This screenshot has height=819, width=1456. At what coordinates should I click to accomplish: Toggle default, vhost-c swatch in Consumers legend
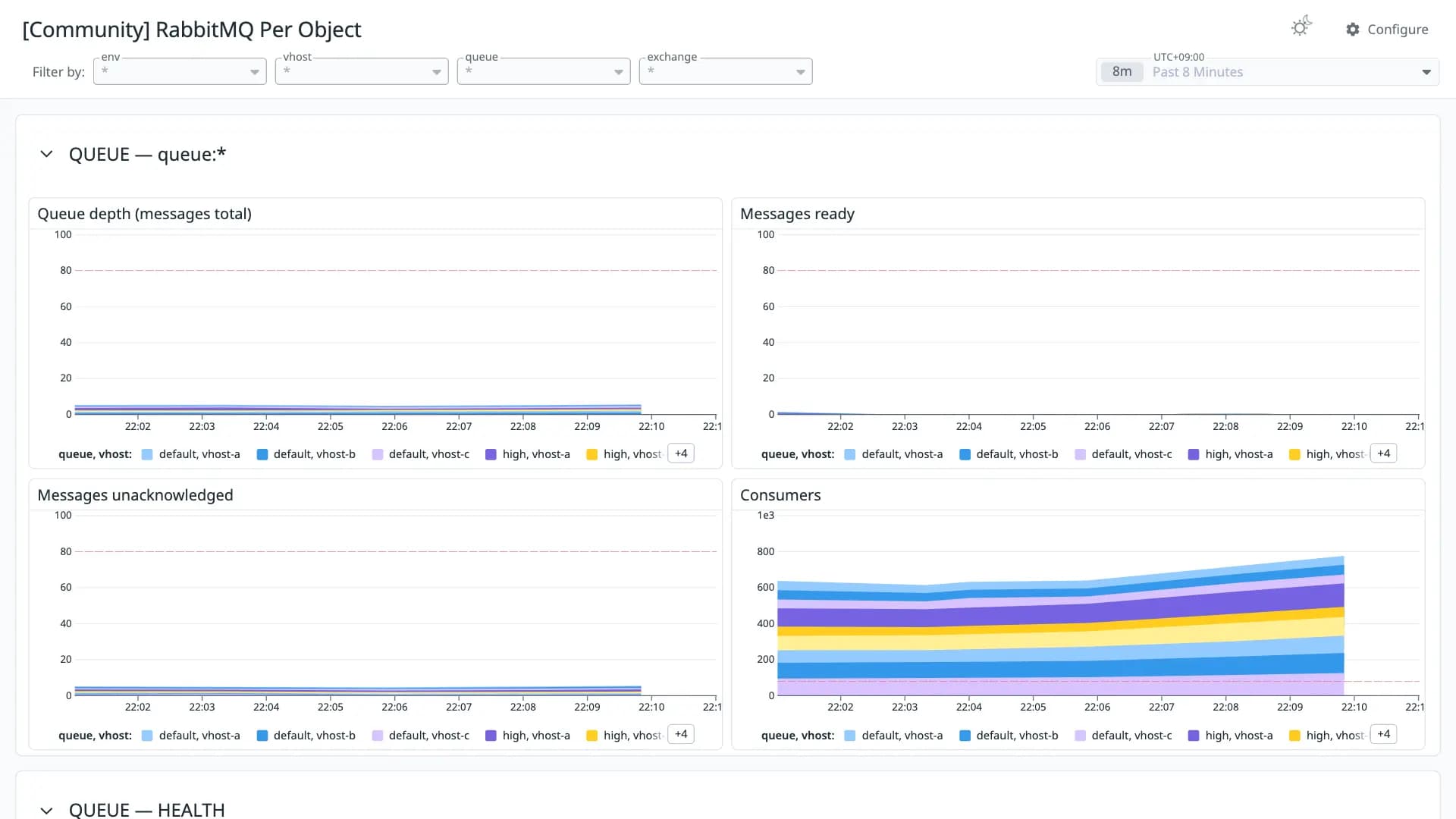tap(1081, 736)
